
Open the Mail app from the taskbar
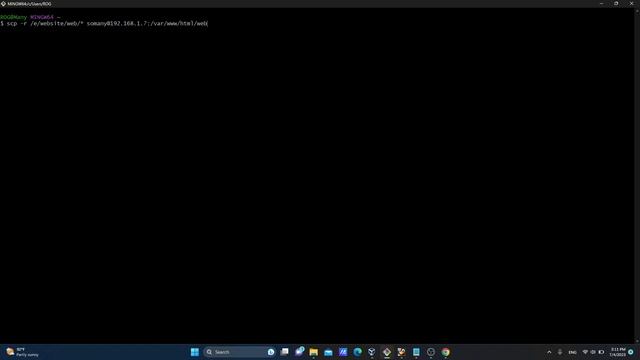pos(328,352)
